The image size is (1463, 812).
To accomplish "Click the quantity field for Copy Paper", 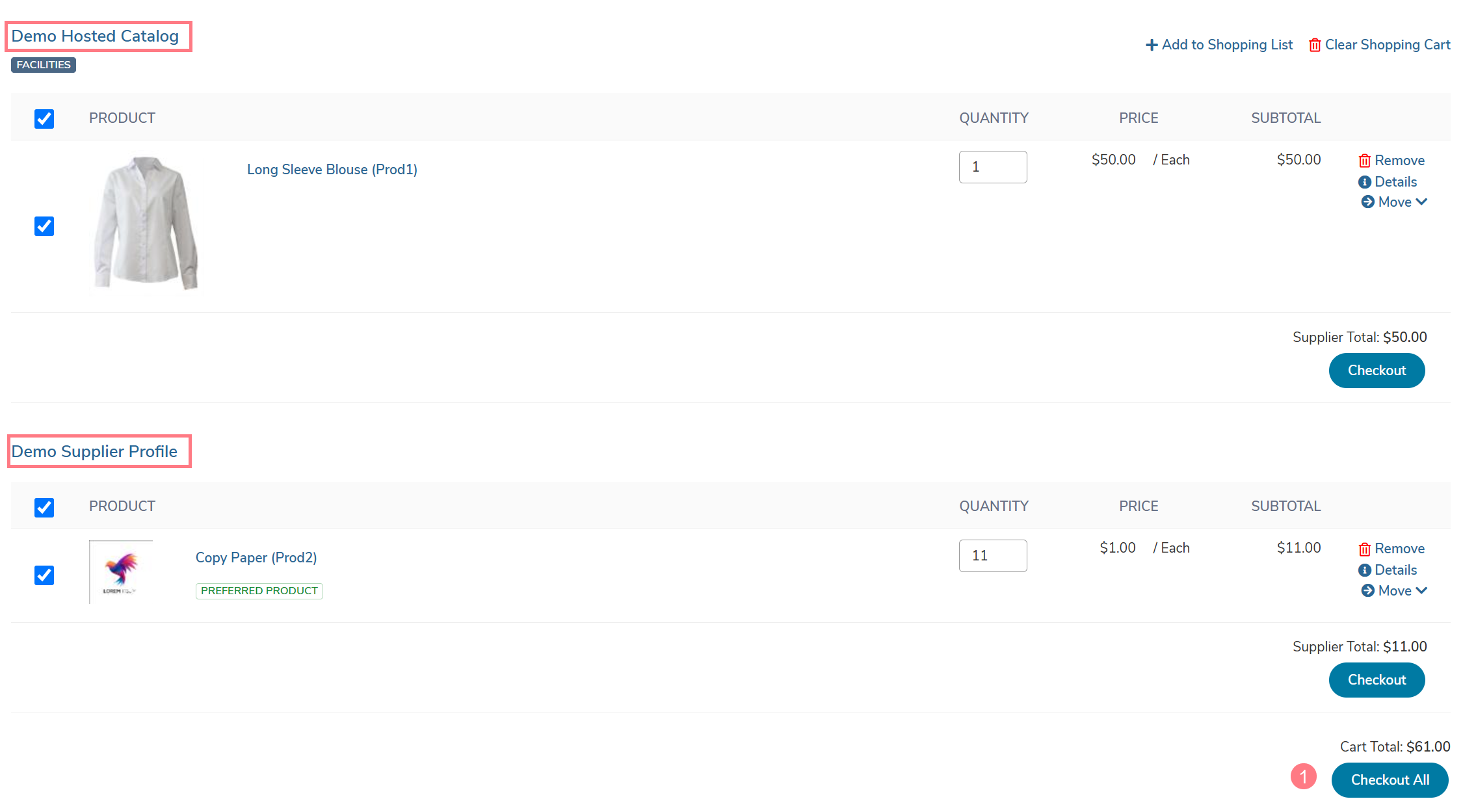I will point(993,556).
